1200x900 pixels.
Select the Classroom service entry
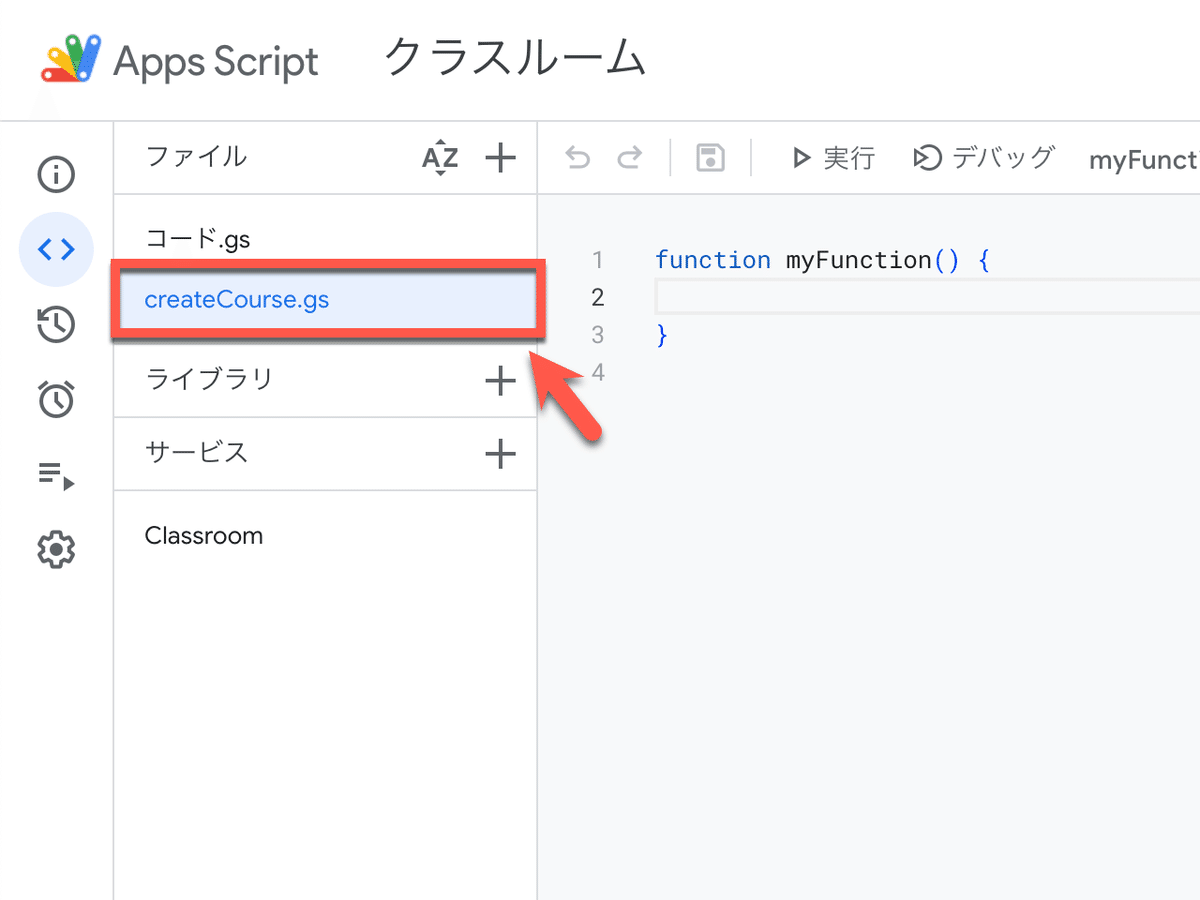point(204,536)
